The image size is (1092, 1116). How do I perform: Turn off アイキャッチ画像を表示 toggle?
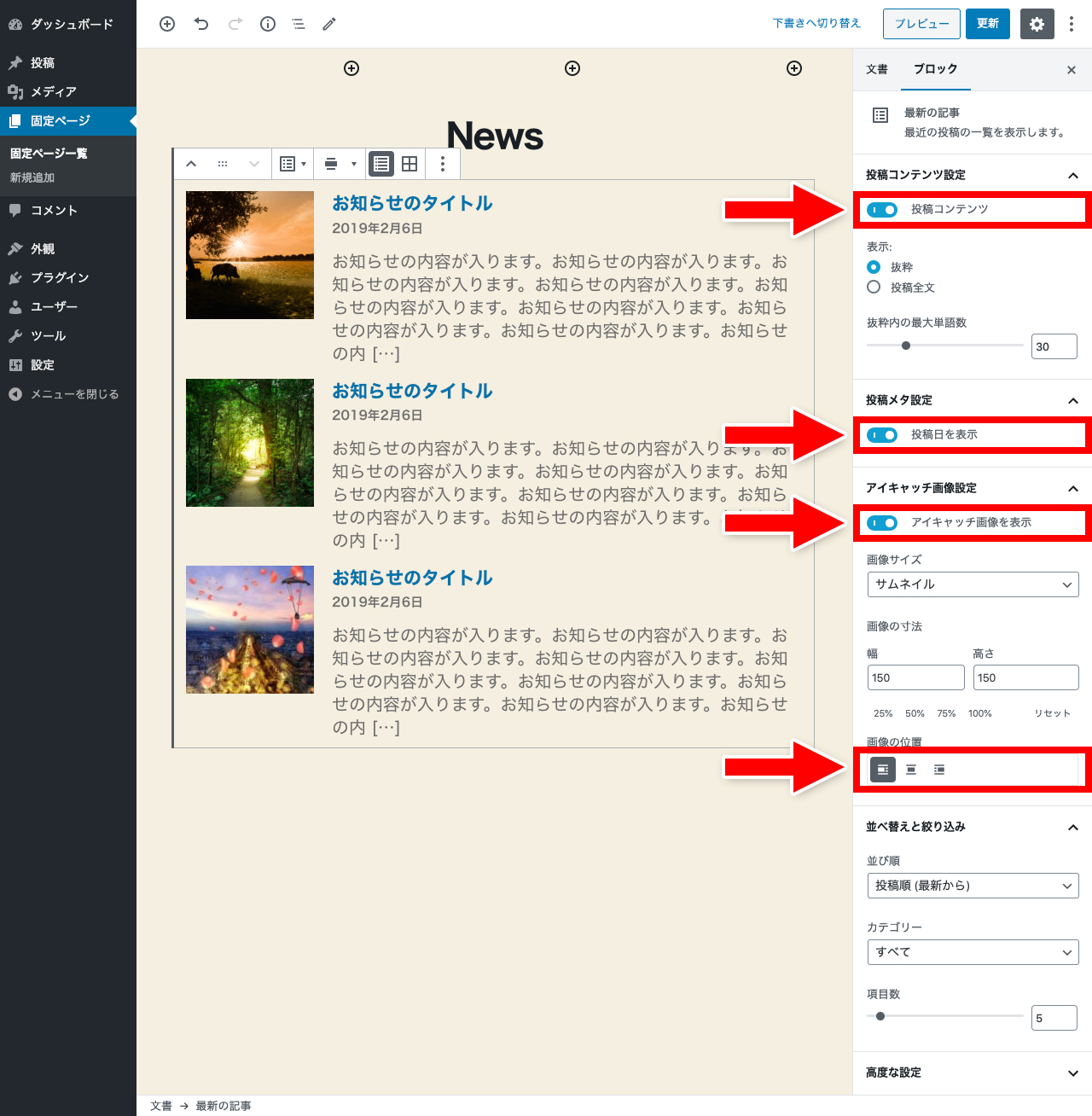click(882, 522)
